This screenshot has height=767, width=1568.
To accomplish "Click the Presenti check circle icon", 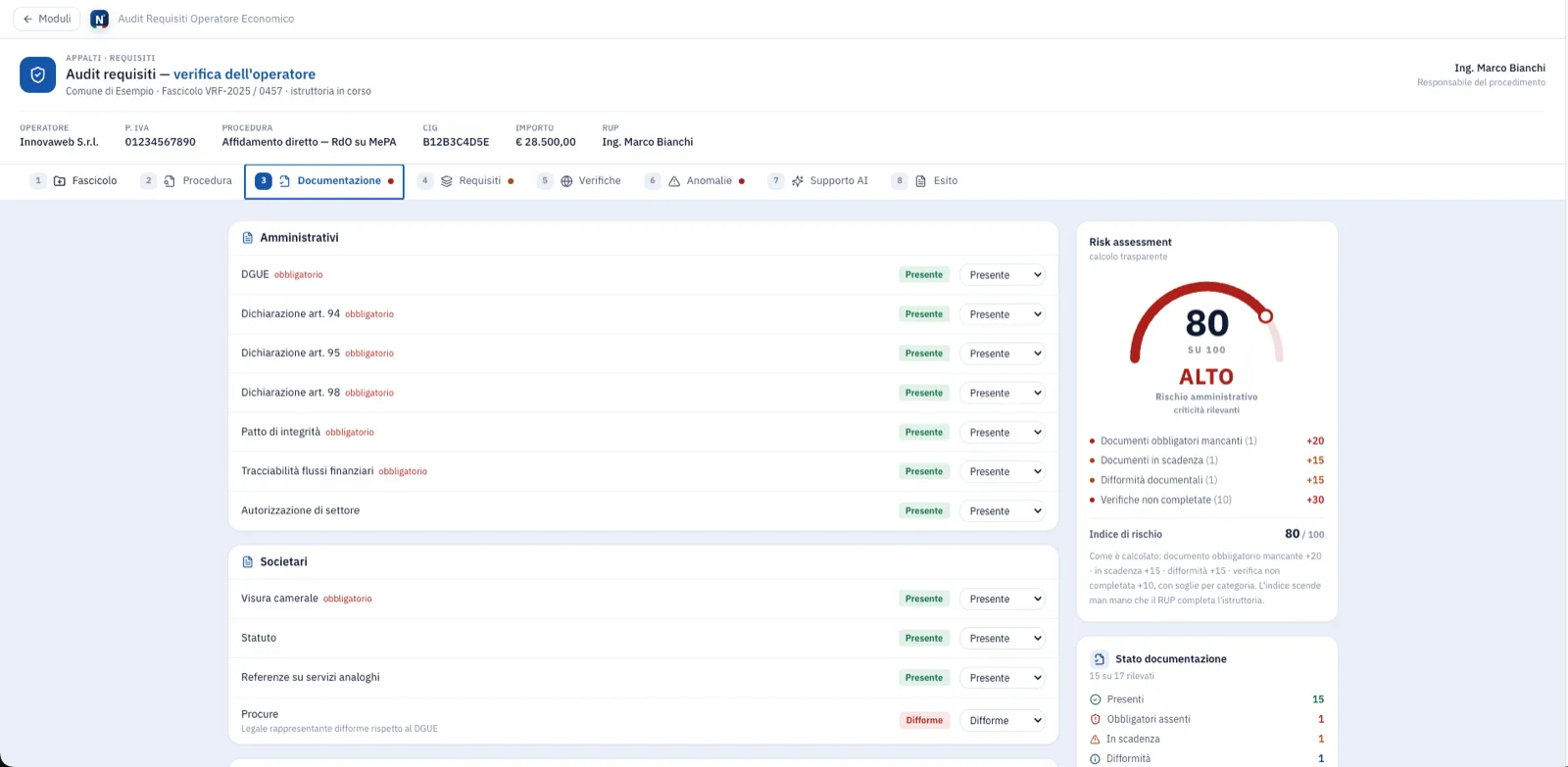I will tap(1096, 699).
